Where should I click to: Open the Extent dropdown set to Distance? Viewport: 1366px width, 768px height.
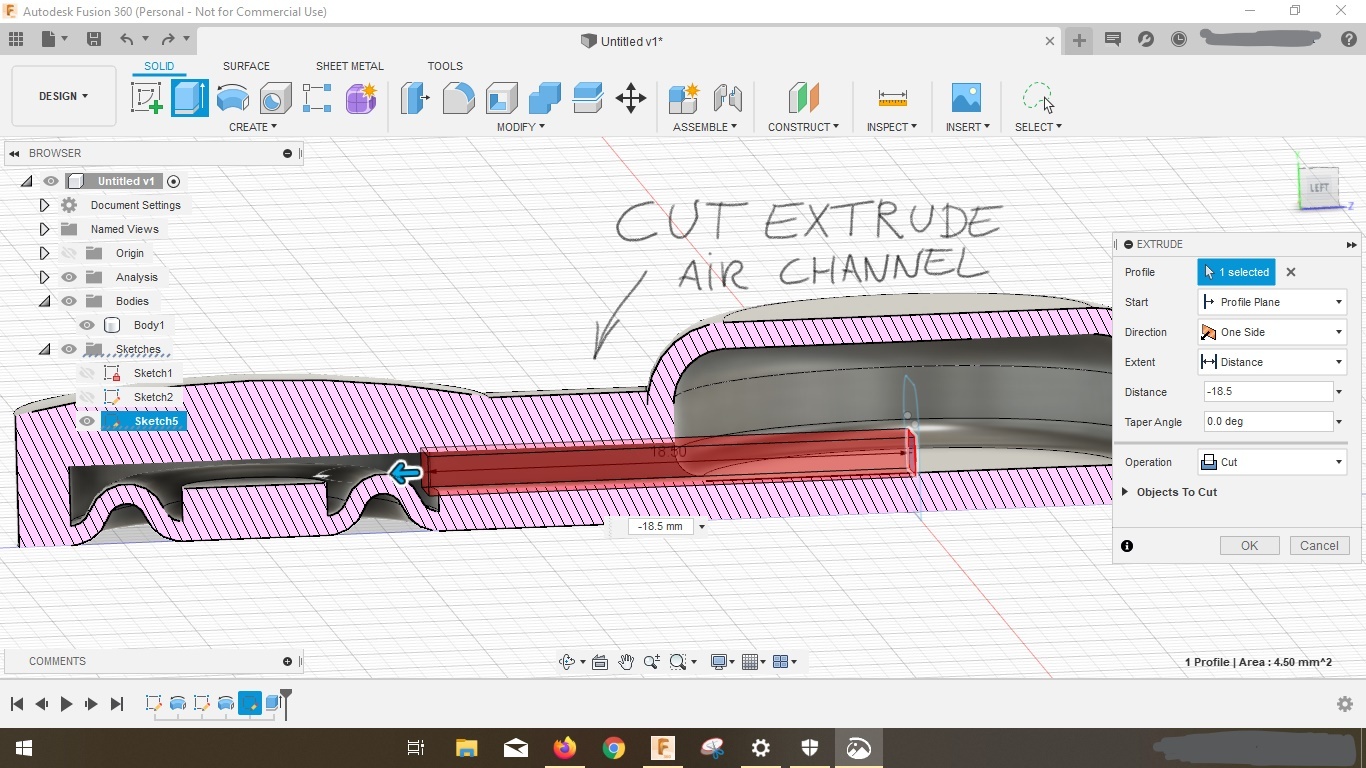click(1273, 362)
